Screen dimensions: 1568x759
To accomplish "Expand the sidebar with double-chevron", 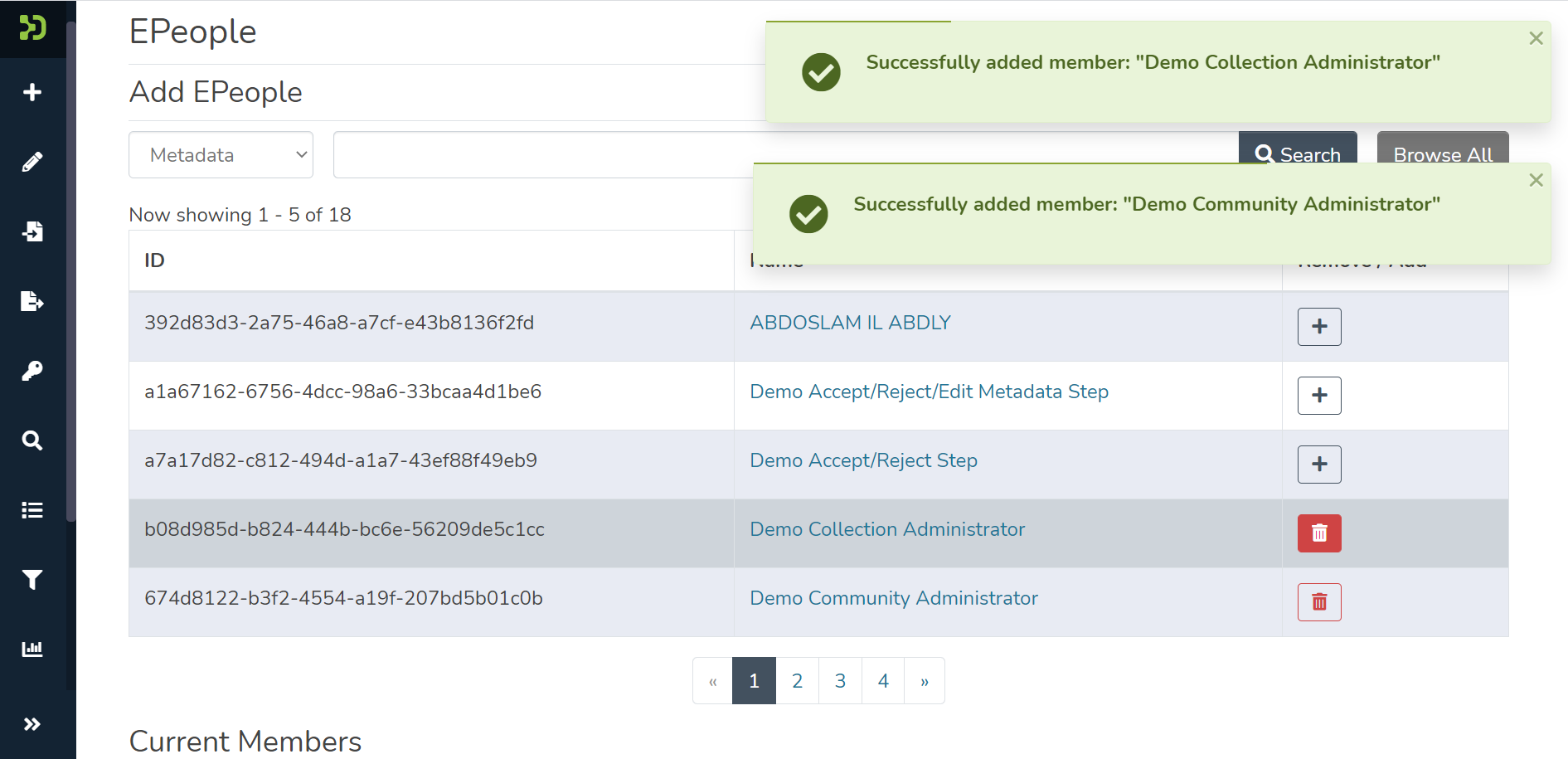I will pos(32,724).
